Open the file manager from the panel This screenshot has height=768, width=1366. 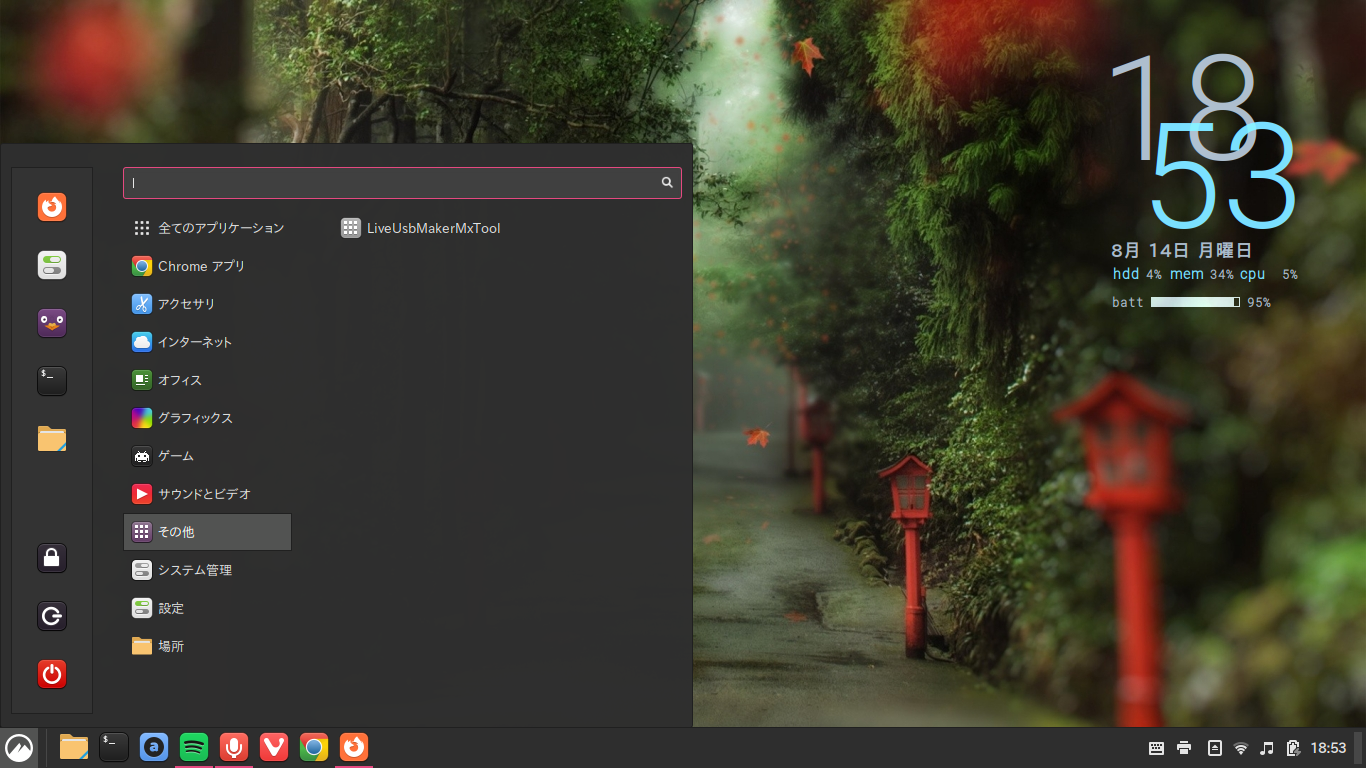click(74, 747)
